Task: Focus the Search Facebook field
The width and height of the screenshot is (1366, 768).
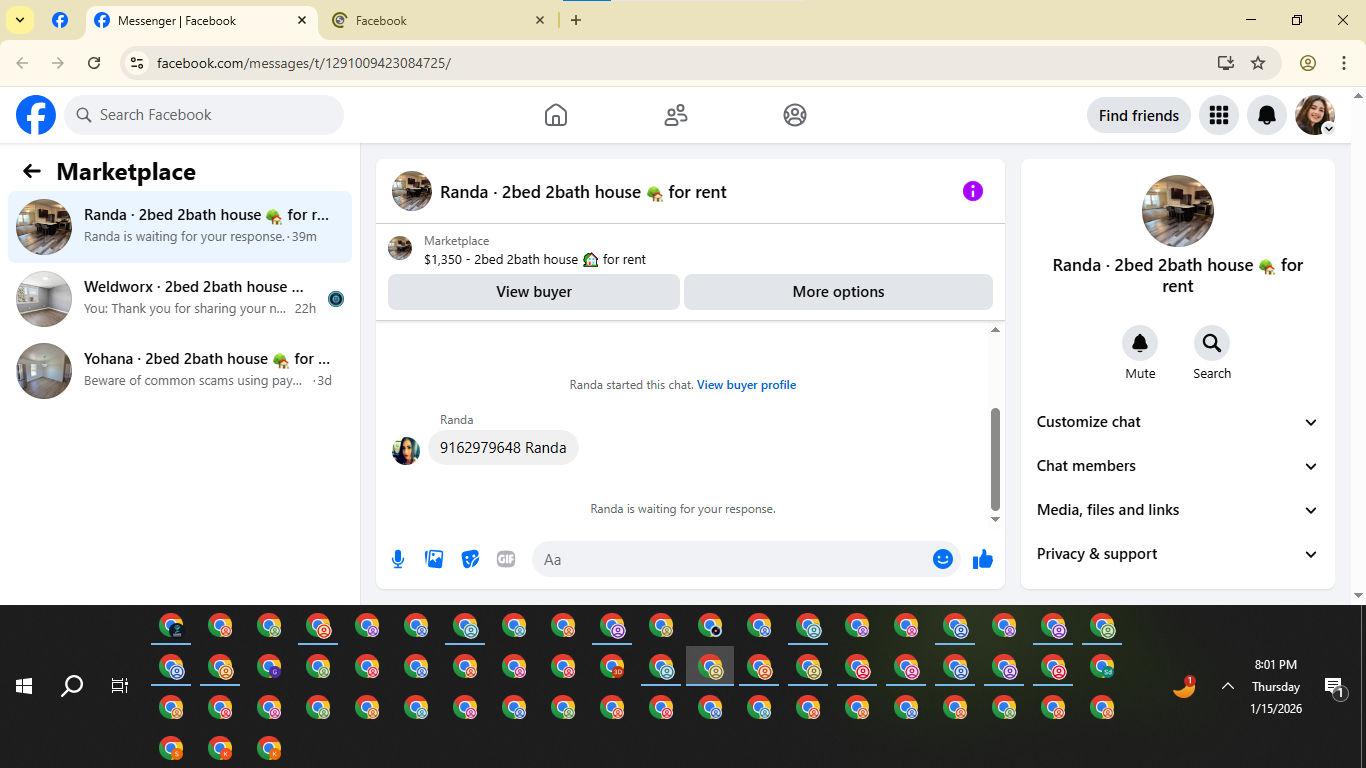Action: pos(204,115)
